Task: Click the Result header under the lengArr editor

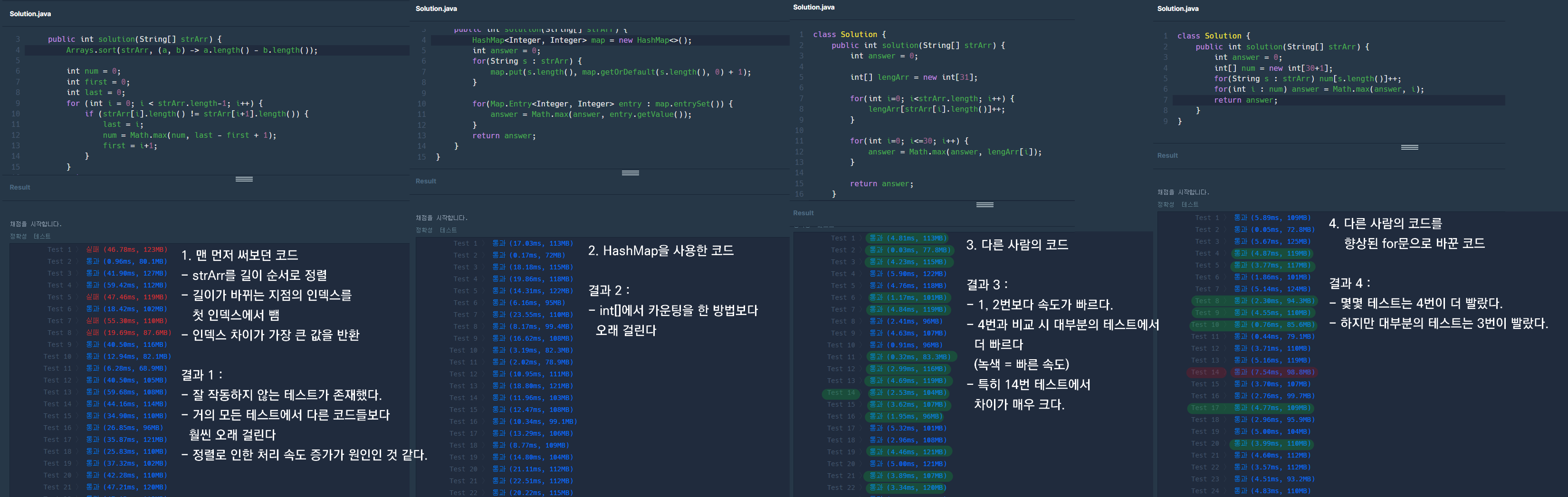Action: click(803, 213)
